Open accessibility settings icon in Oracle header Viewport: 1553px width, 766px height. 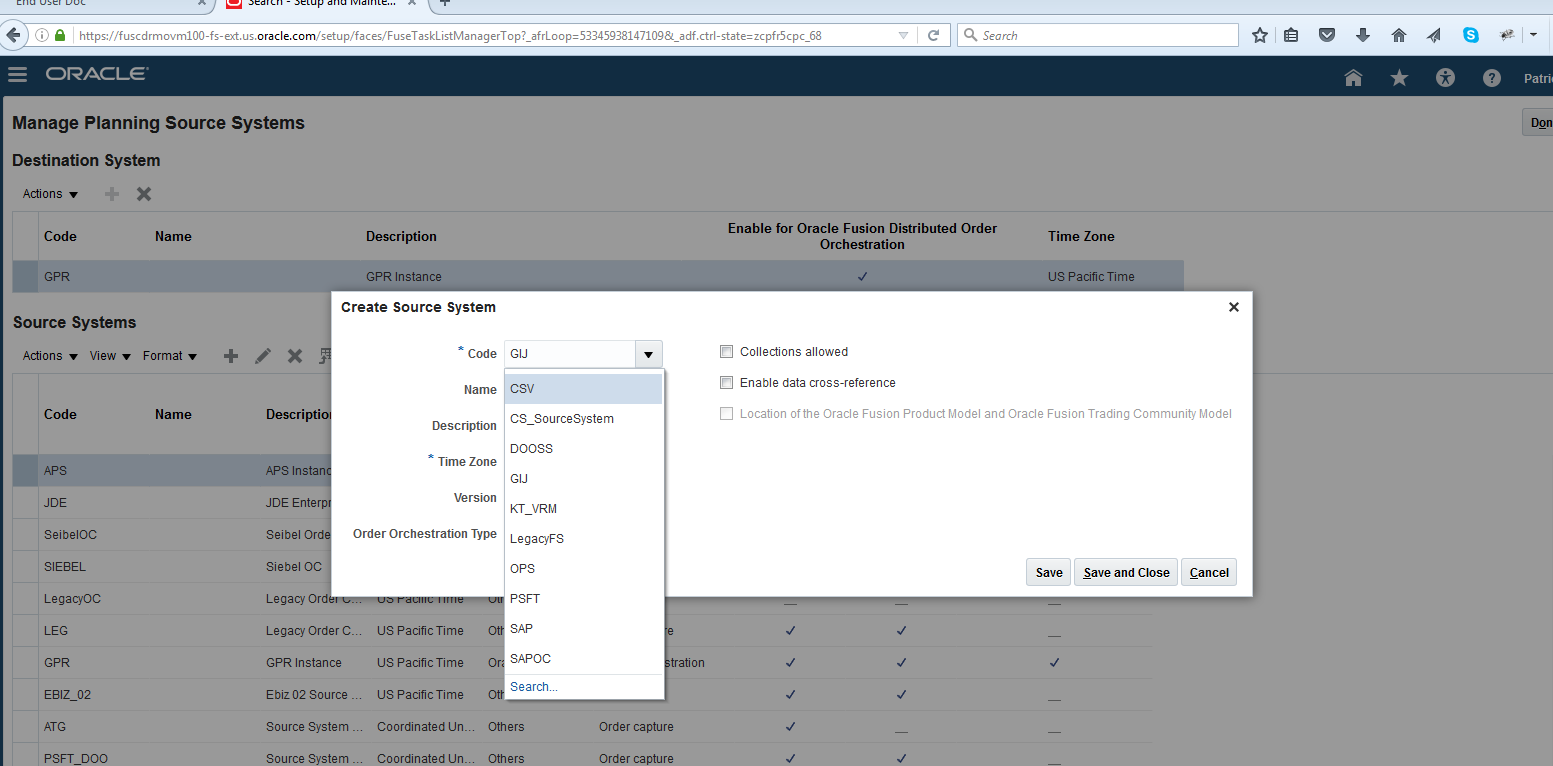click(1445, 78)
